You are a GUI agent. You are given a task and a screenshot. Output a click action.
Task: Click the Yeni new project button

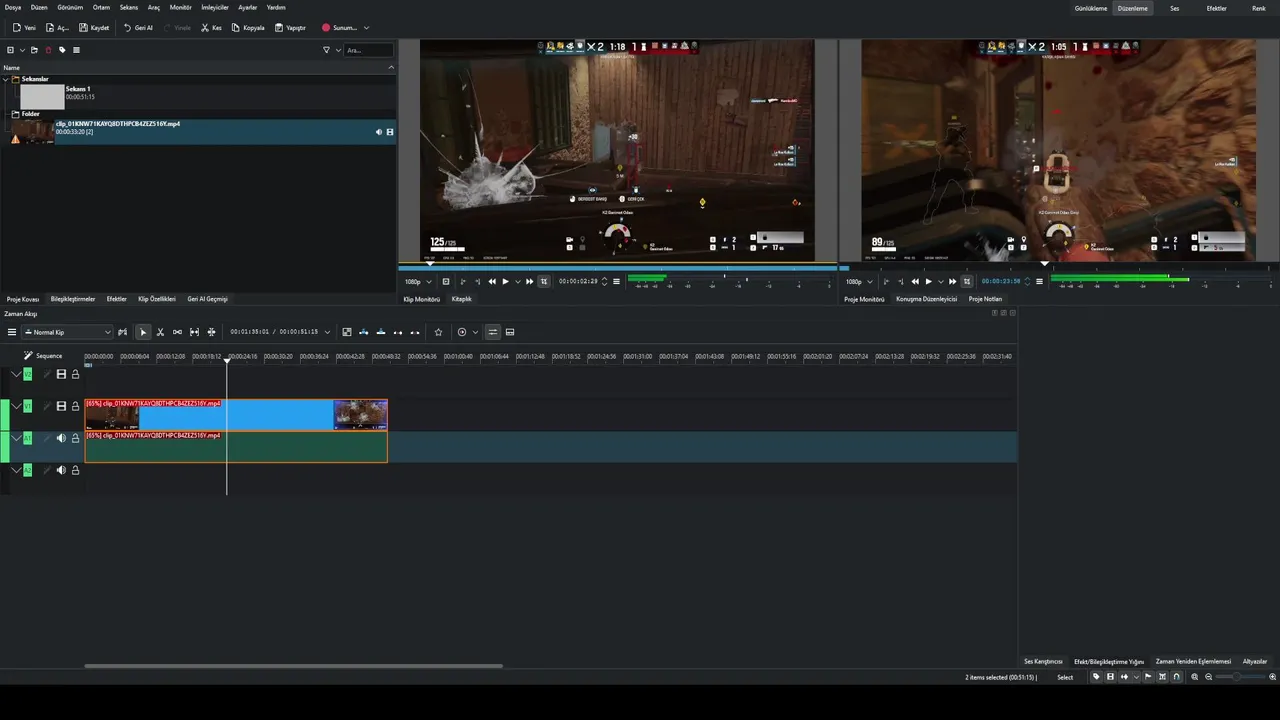click(24, 28)
